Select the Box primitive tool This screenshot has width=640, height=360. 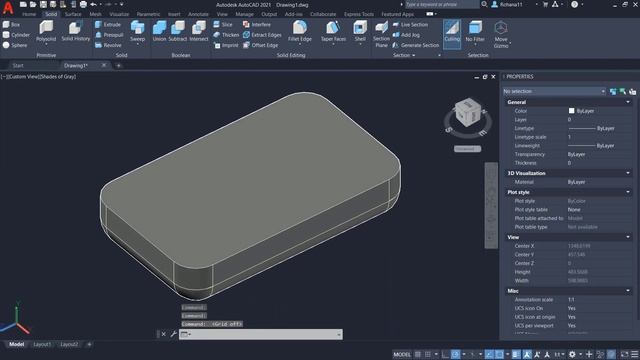pyautogui.click(x=11, y=24)
